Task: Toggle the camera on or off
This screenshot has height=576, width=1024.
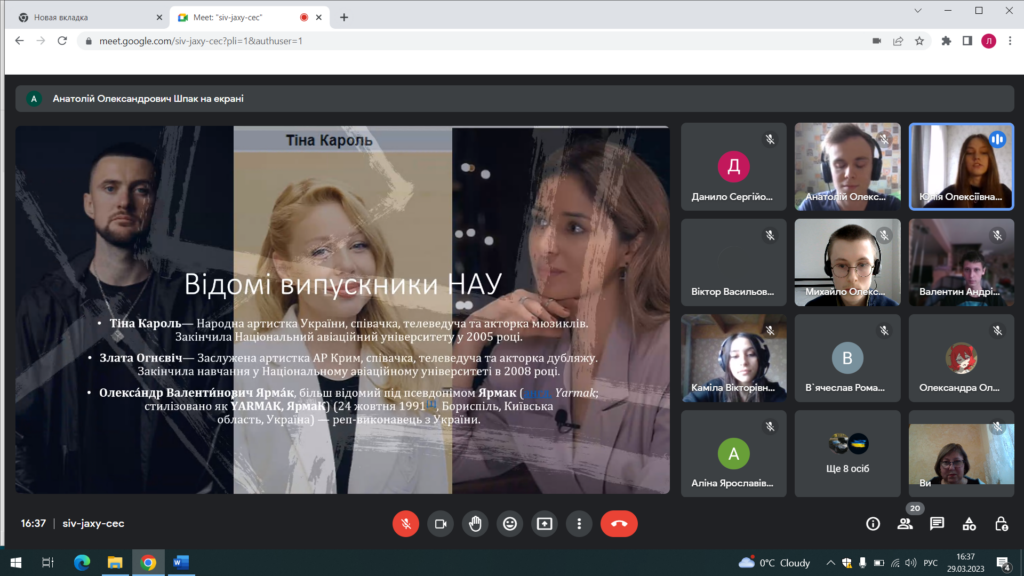Action: [x=440, y=523]
